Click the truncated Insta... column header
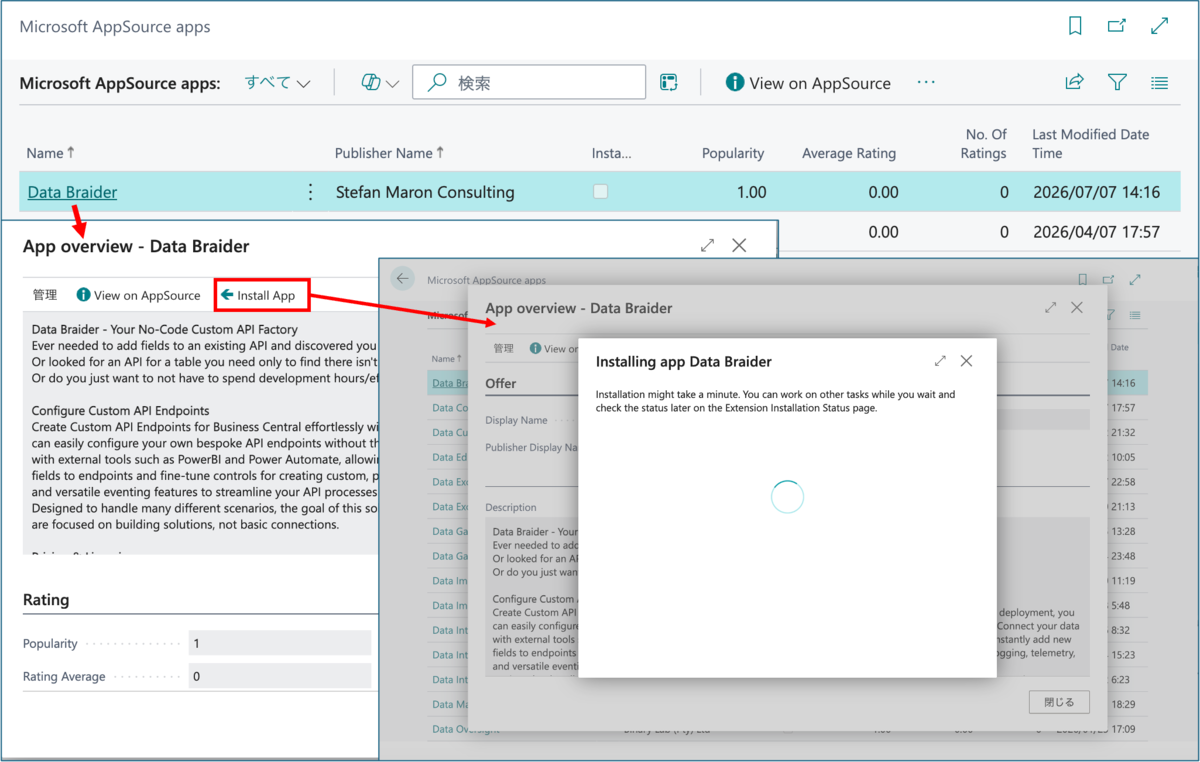The width and height of the screenshot is (1200, 762). tap(611, 153)
